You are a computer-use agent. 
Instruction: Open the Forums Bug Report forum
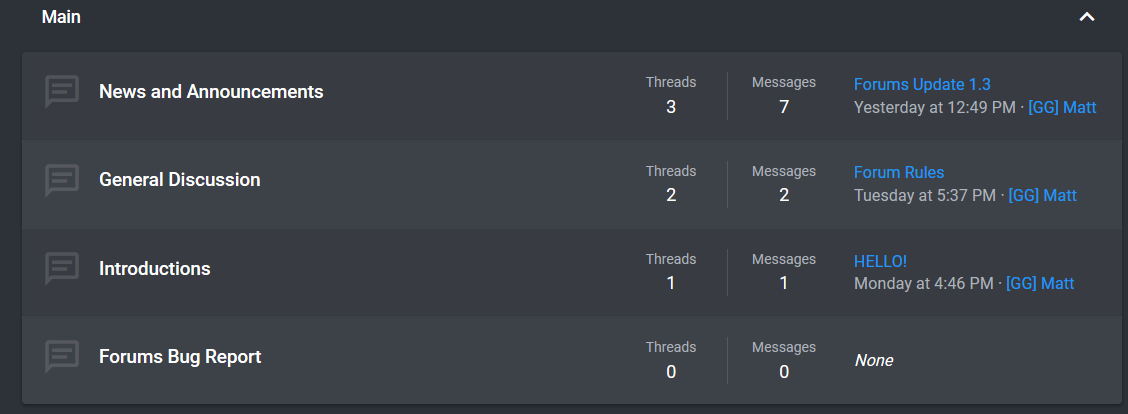tap(180, 356)
